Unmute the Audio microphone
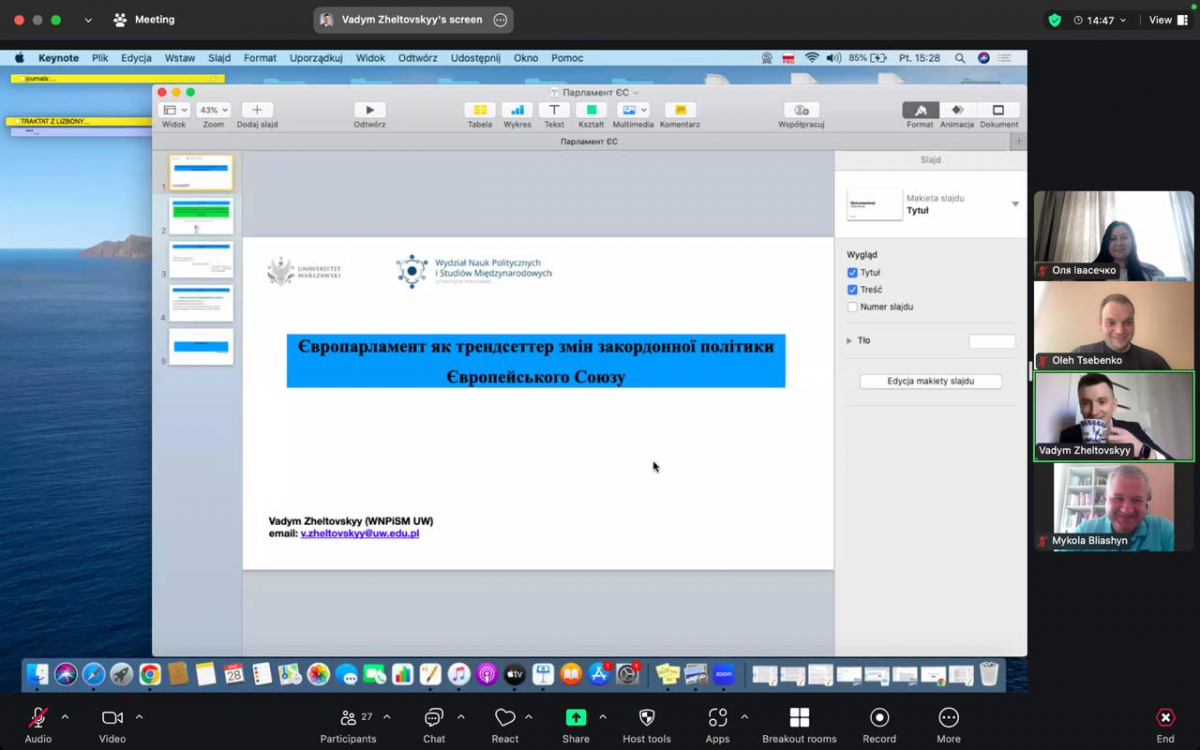 (x=38, y=718)
